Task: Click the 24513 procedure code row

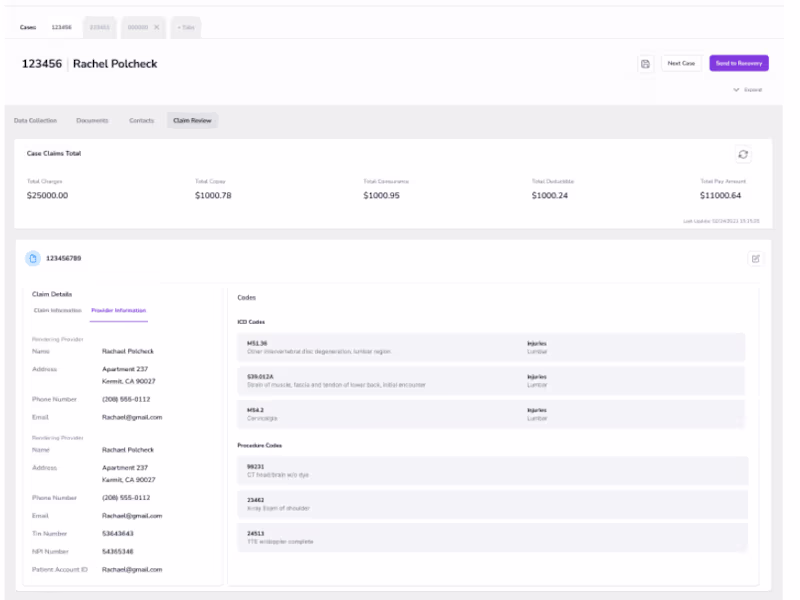Action: point(491,537)
